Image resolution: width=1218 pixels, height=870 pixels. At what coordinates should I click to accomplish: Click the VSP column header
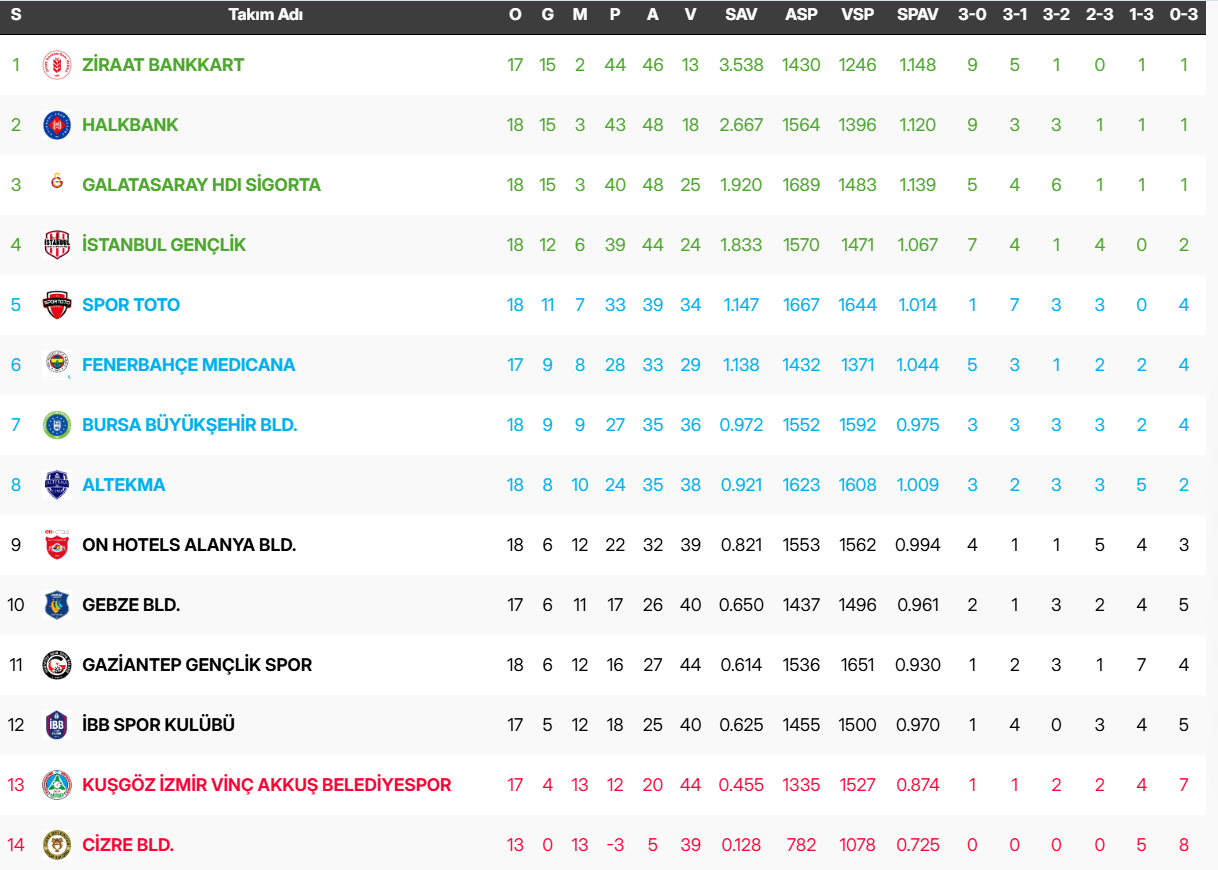tap(858, 15)
